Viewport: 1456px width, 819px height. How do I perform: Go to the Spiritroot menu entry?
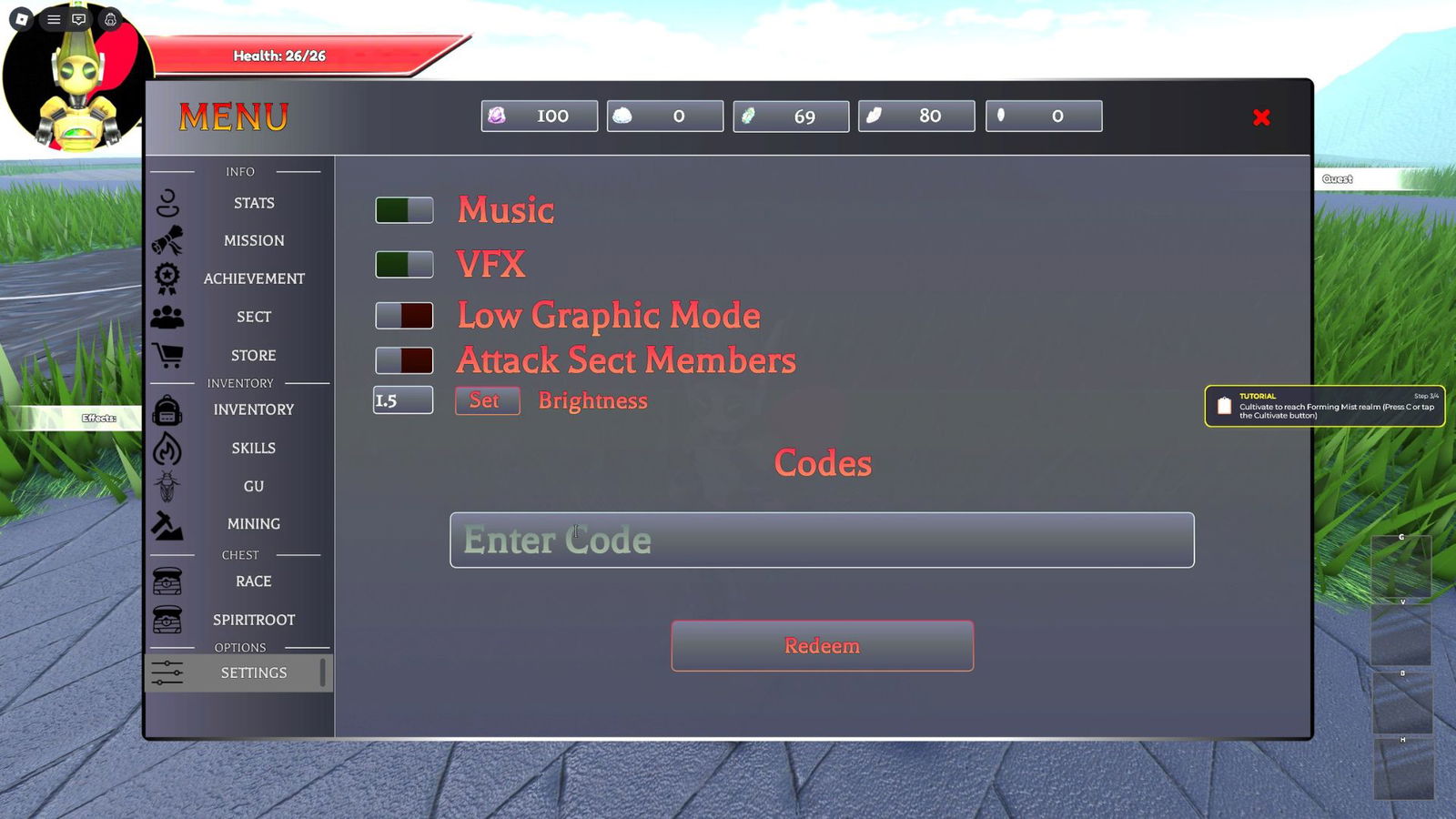(253, 620)
